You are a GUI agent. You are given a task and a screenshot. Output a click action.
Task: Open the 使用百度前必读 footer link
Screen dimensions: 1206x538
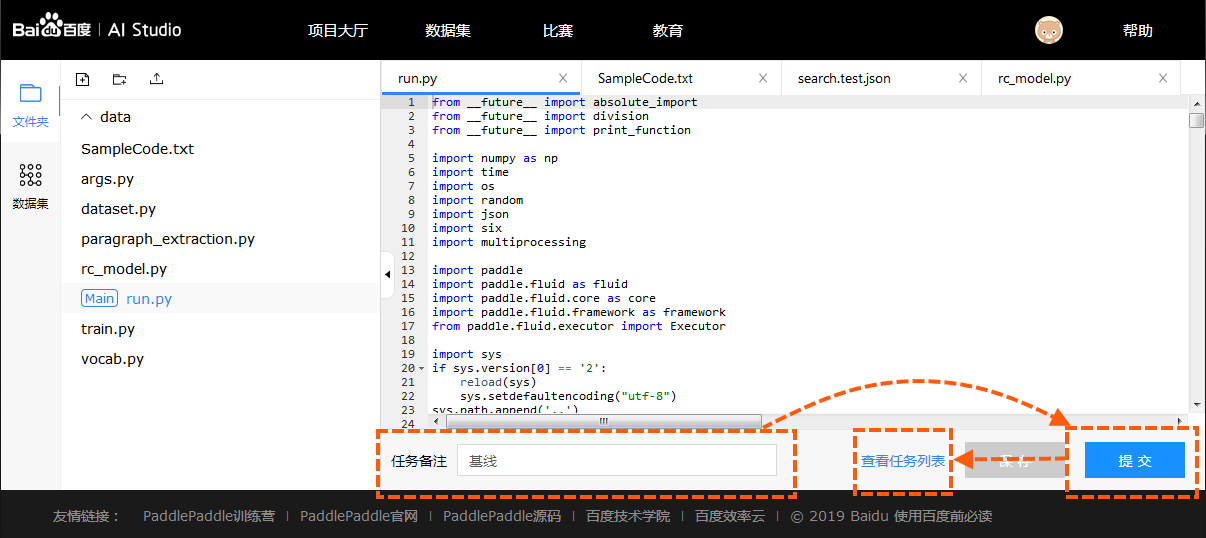pos(943,516)
